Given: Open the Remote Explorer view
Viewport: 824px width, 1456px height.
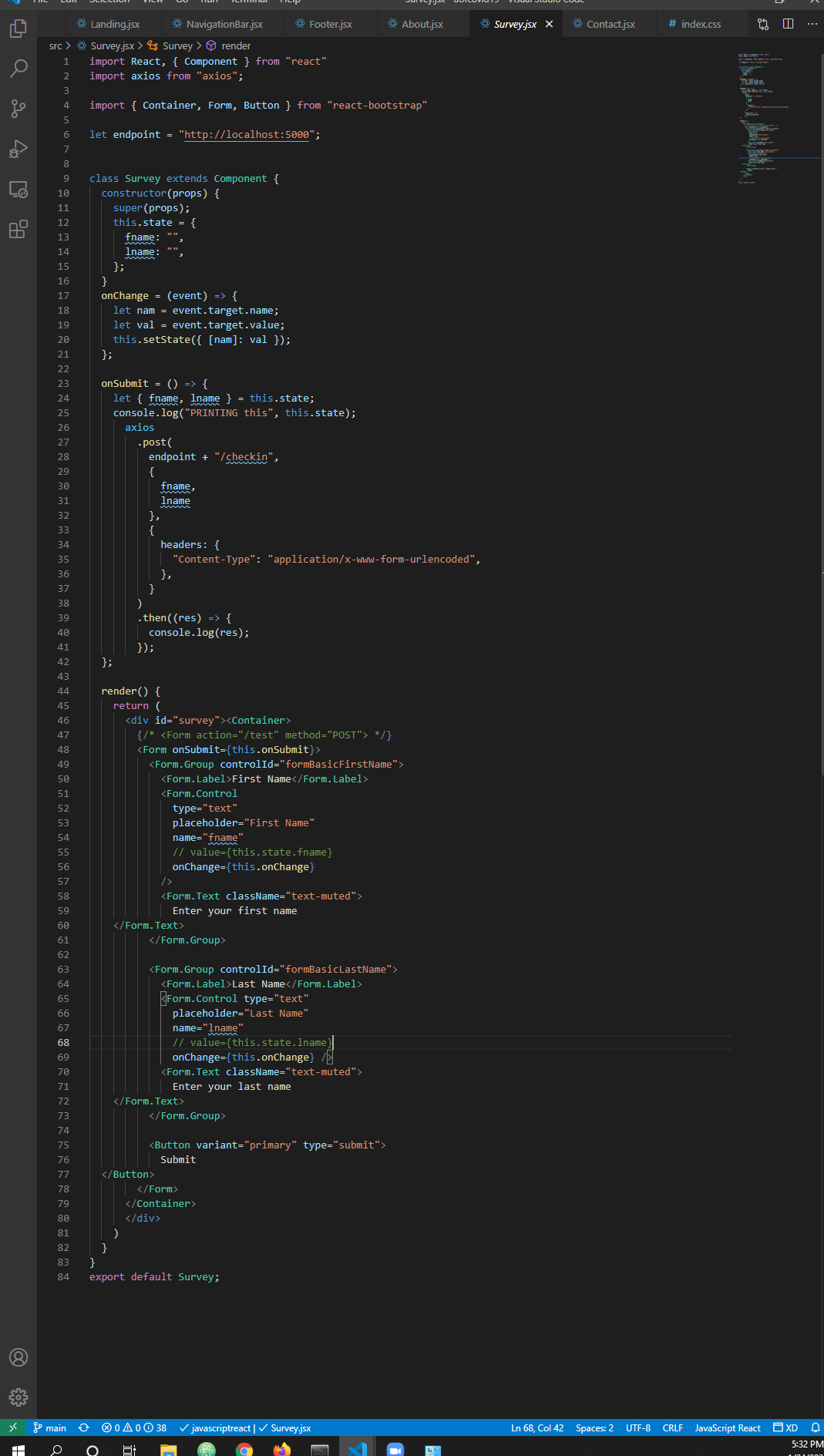Looking at the screenshot, I should pos(18,189).
